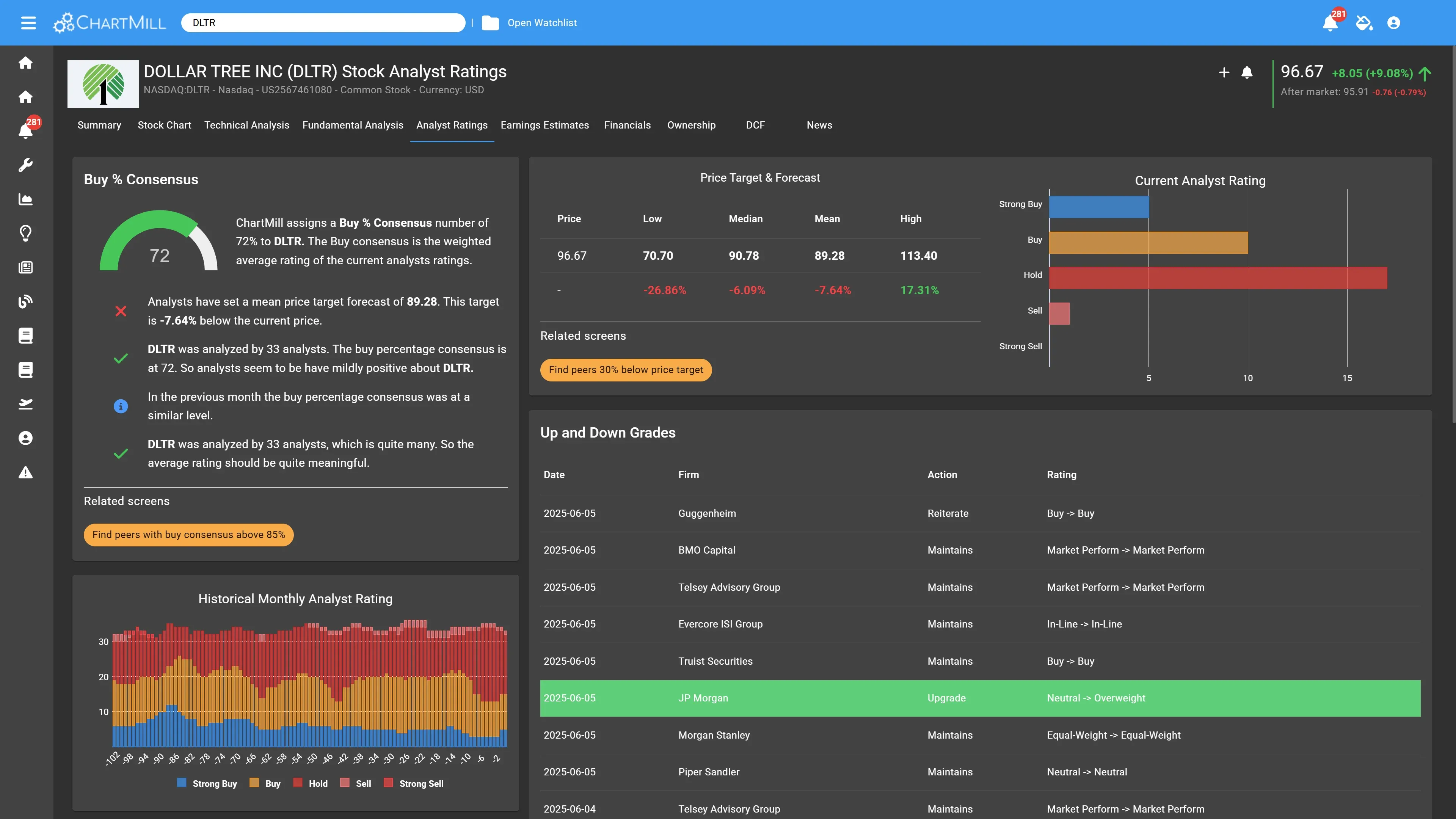Select the Morgan Stanley Equal-Weight row

[980, 735]
